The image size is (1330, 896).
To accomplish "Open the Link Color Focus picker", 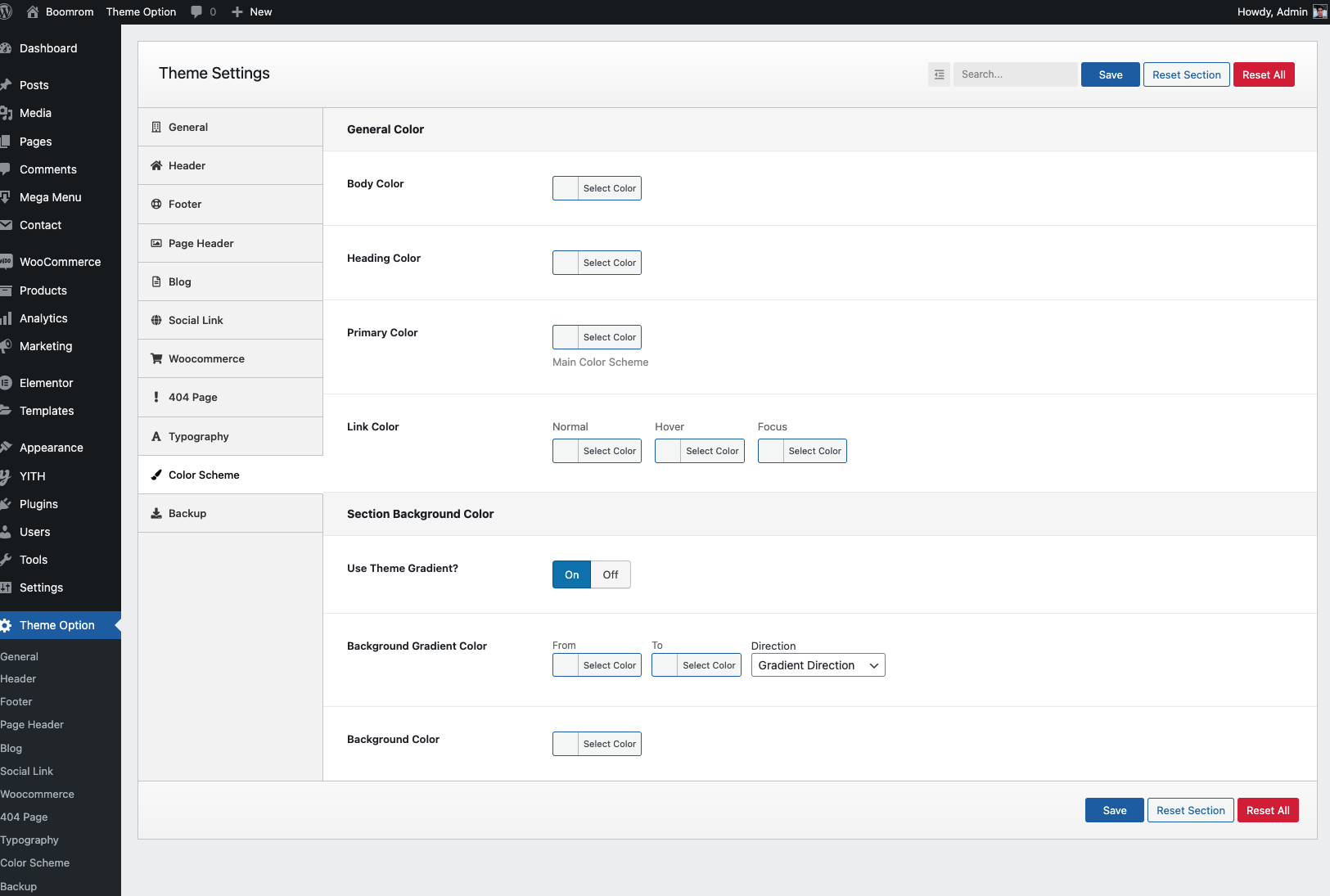I will pyautogui.click(x=802, y=451).
